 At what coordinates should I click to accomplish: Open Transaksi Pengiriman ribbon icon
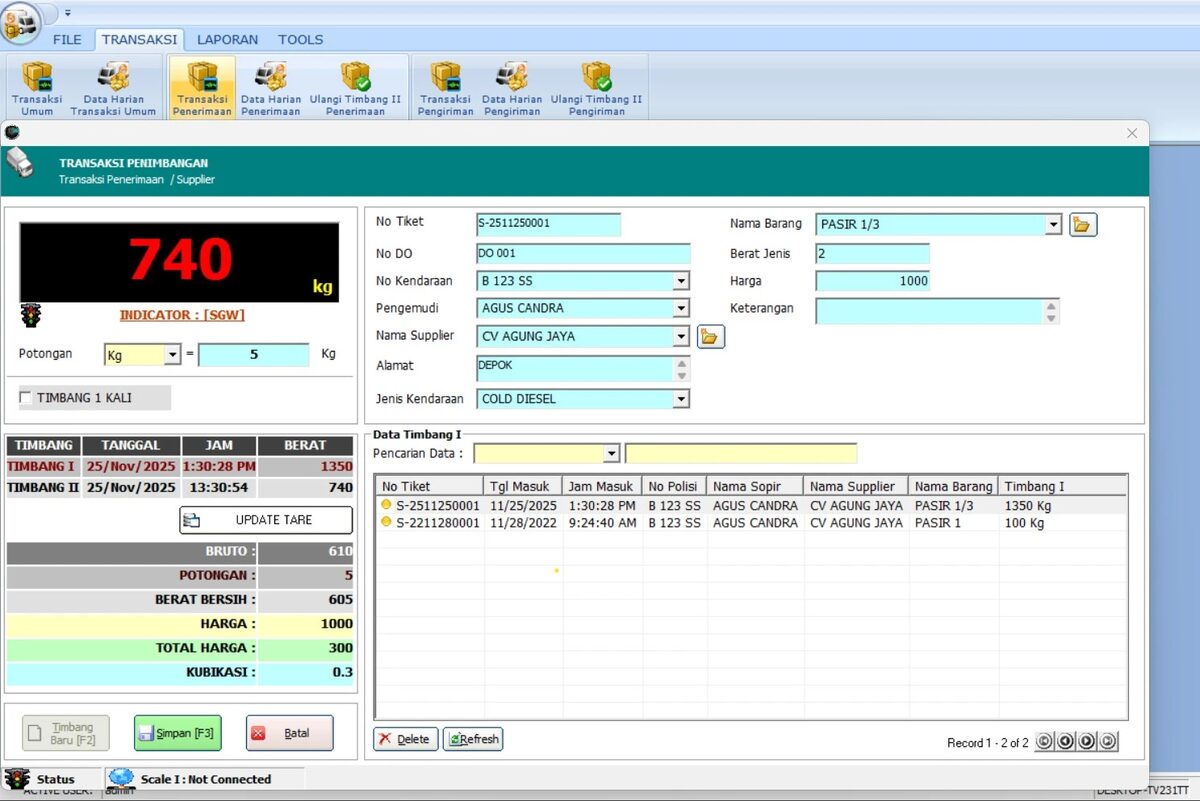coord(445,88)
